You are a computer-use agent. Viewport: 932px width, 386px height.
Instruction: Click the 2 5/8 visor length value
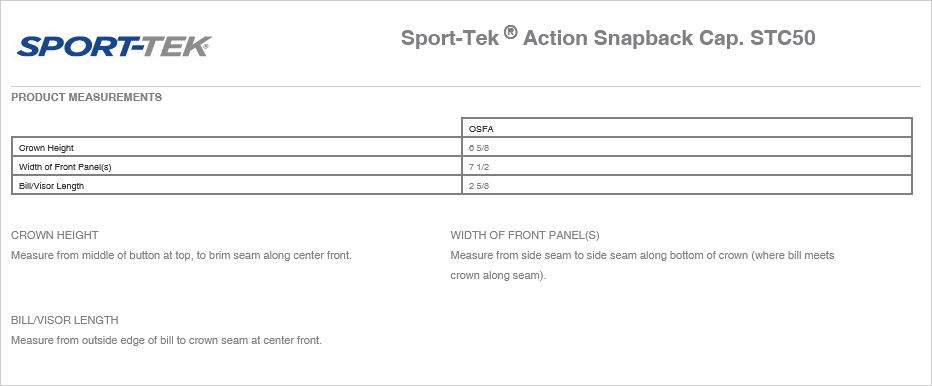479,186
